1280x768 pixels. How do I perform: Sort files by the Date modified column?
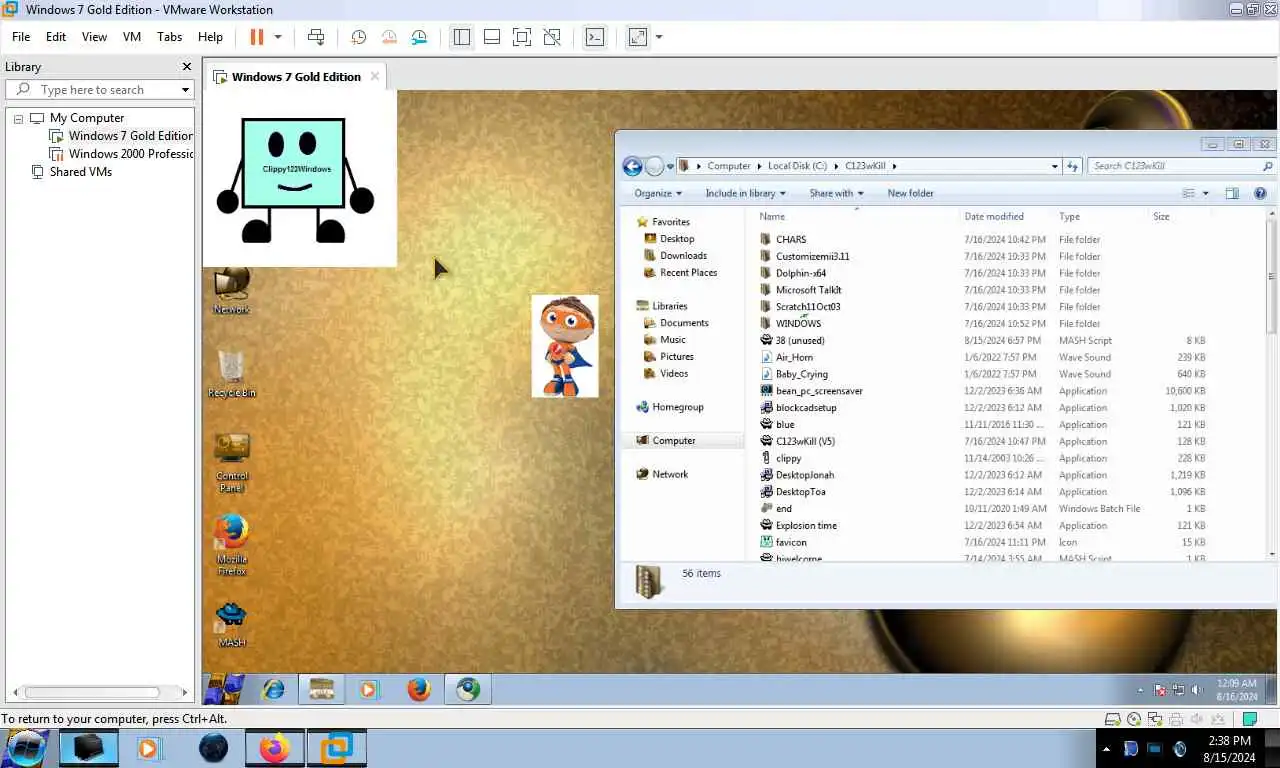[x=993, y=216]
